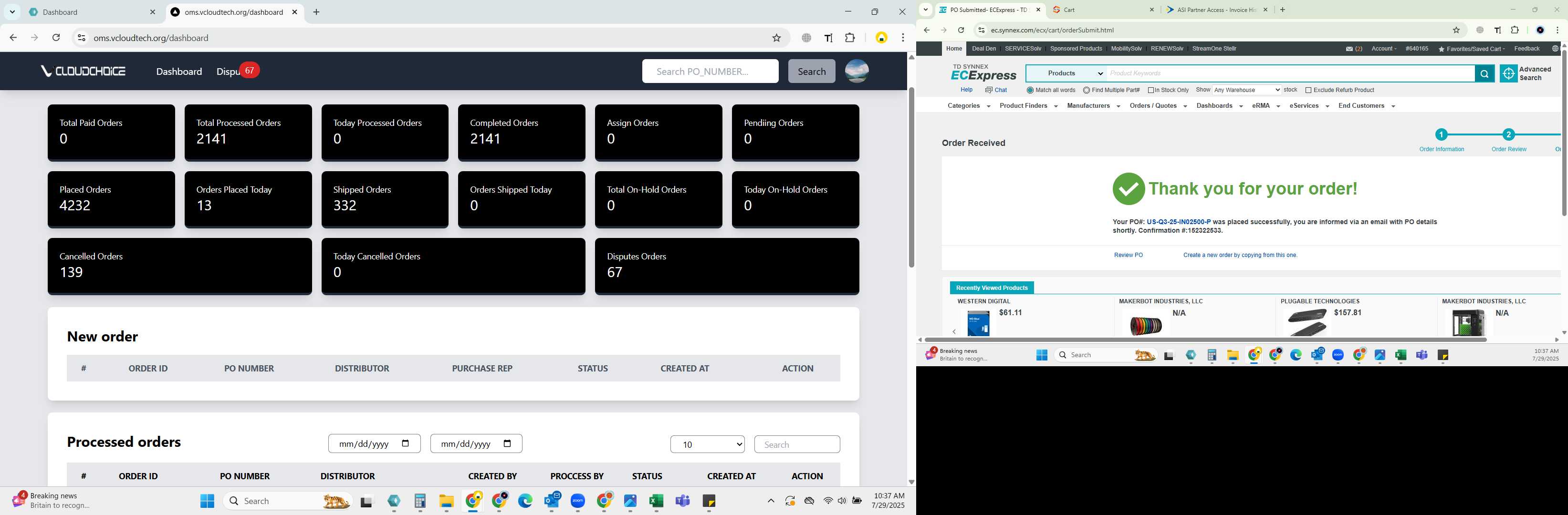
Task: Show previous recently viewed products with left arrow
Action: [x=954, y=331]
